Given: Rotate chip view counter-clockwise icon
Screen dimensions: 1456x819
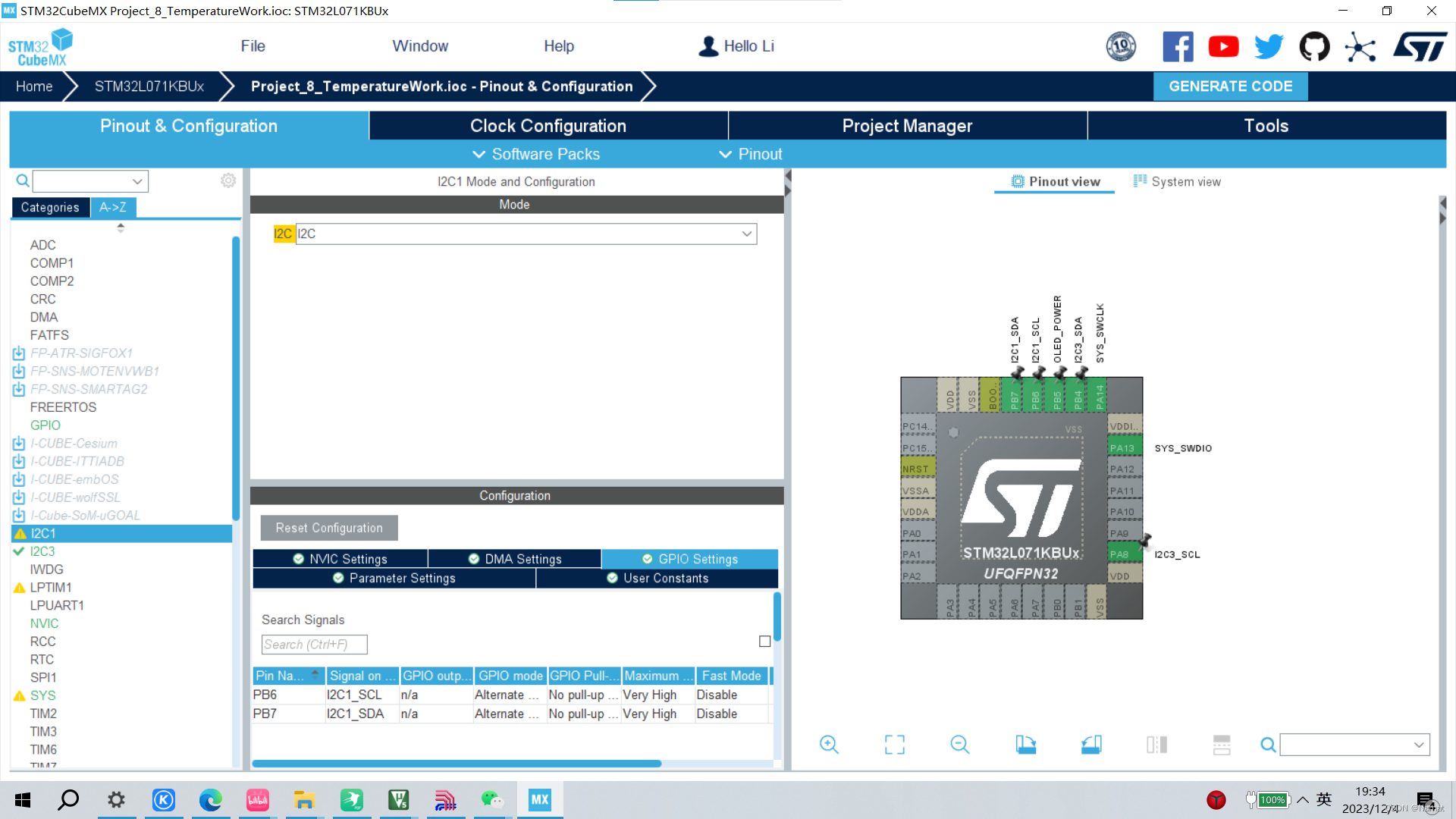Looking at the screenshot, I should coord(1091,745).
